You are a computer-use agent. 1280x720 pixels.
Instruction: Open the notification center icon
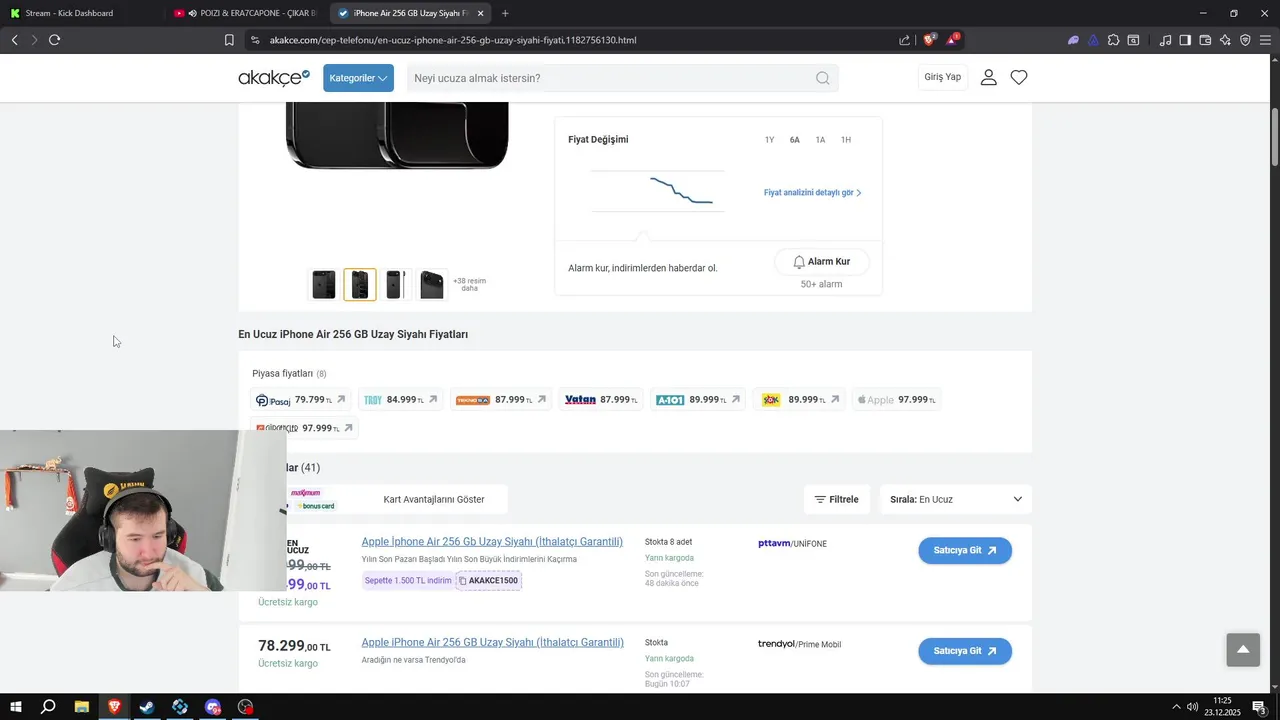1259,707
